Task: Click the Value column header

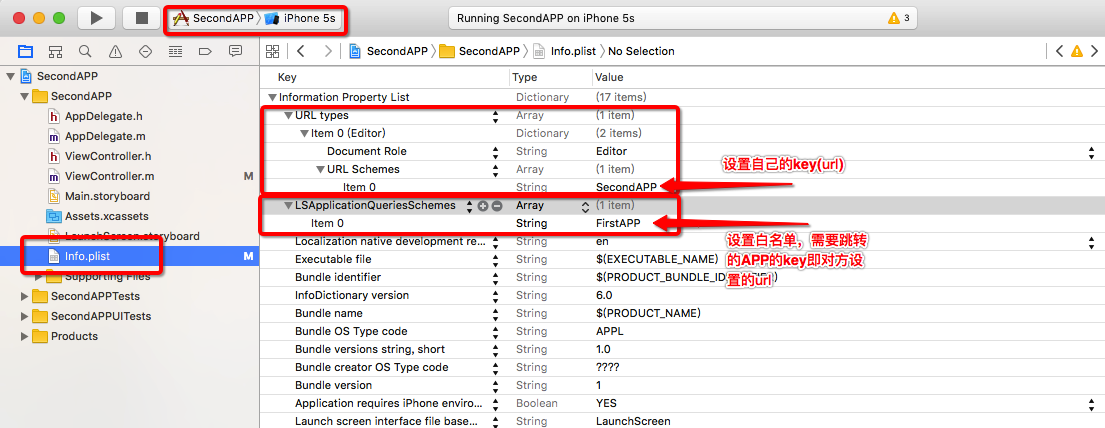Action: tap(609, 77)
